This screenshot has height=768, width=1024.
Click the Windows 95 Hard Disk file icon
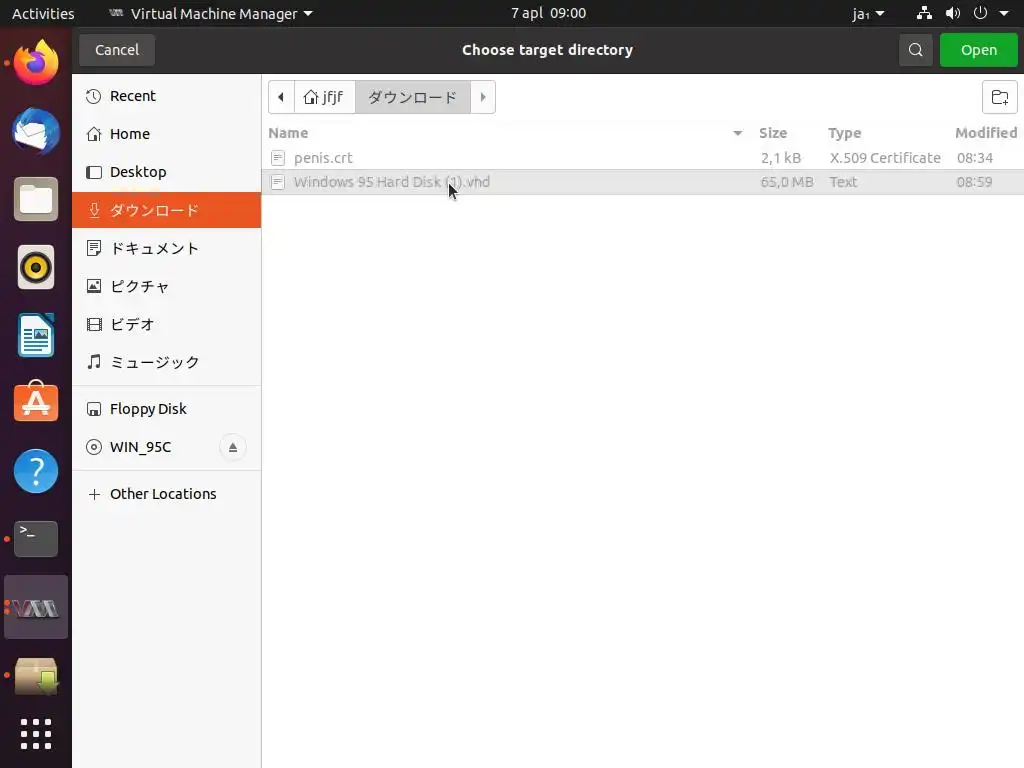click(x=278, y=182)
